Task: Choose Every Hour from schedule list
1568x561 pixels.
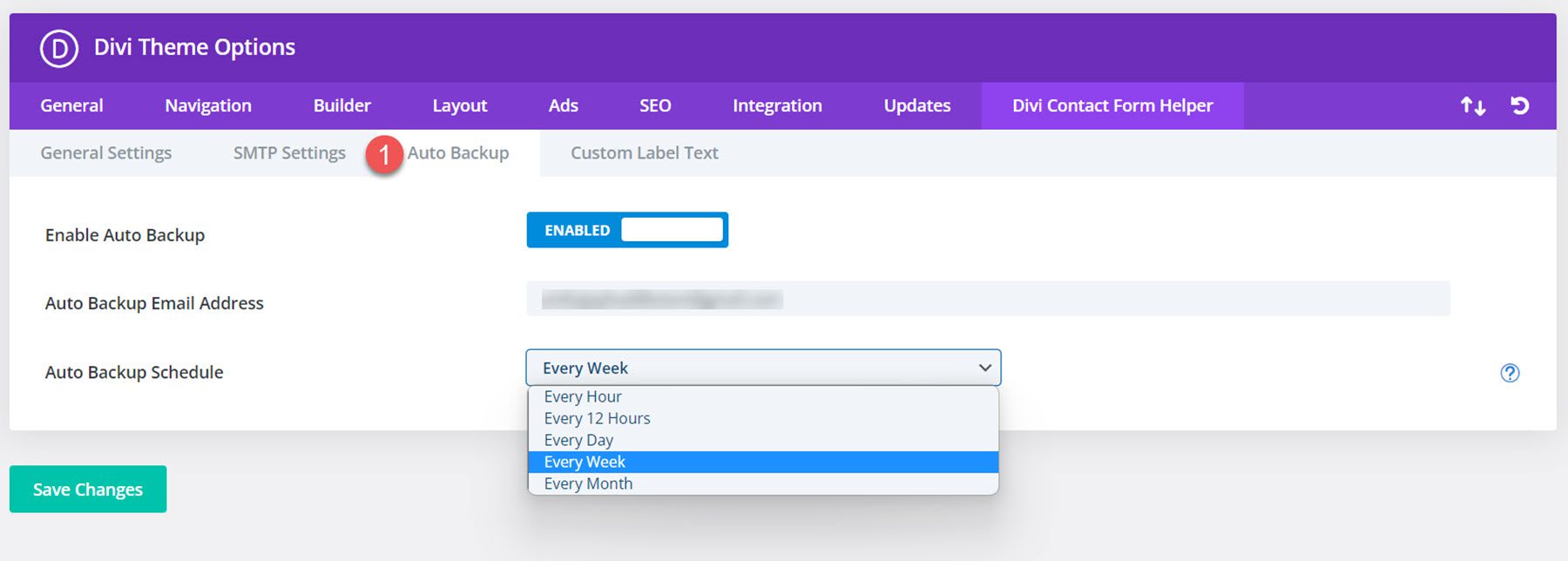Action: tap(763, 397)
